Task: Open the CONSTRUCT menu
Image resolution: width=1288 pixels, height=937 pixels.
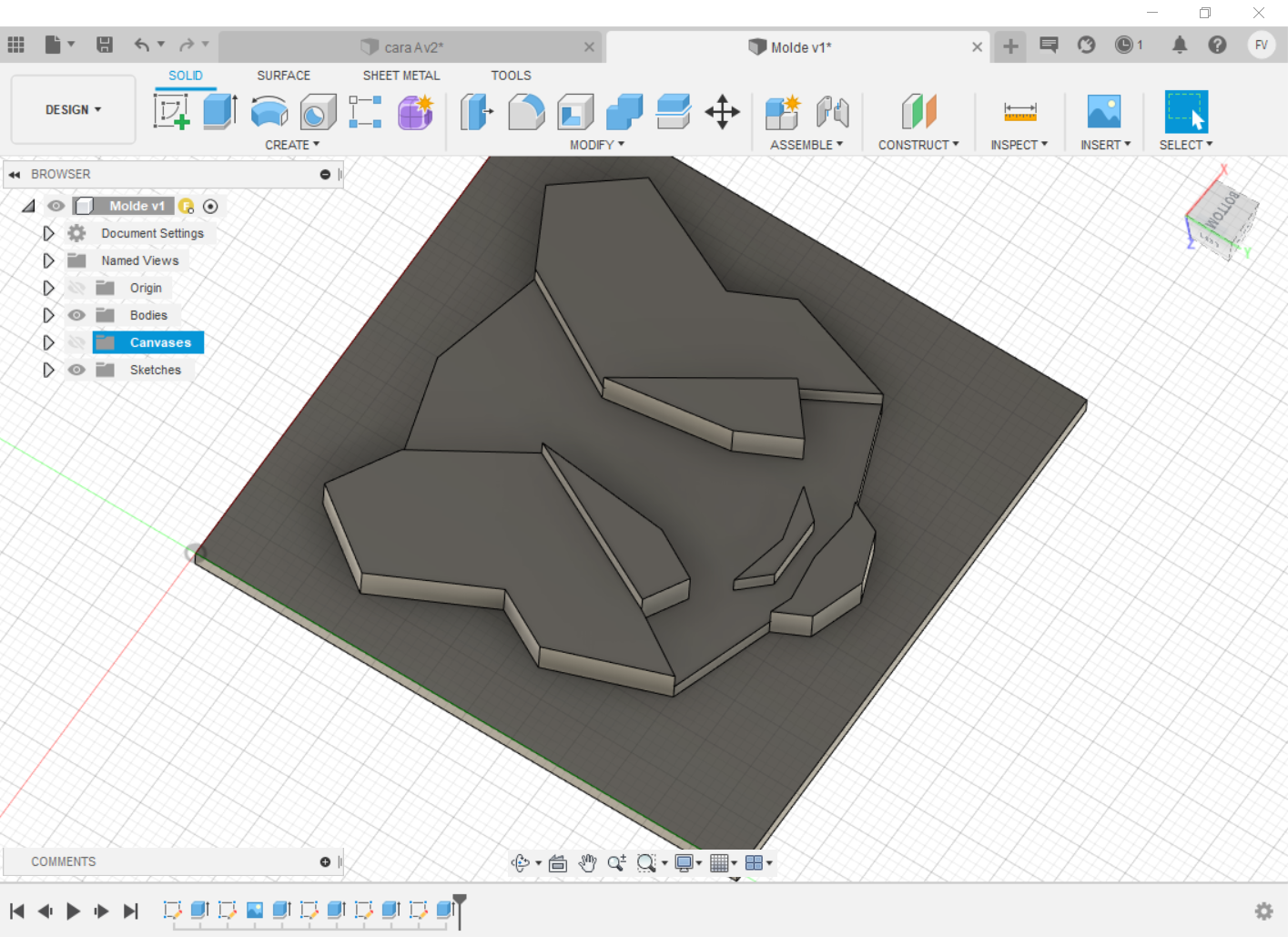Action: tap(918, 145)
